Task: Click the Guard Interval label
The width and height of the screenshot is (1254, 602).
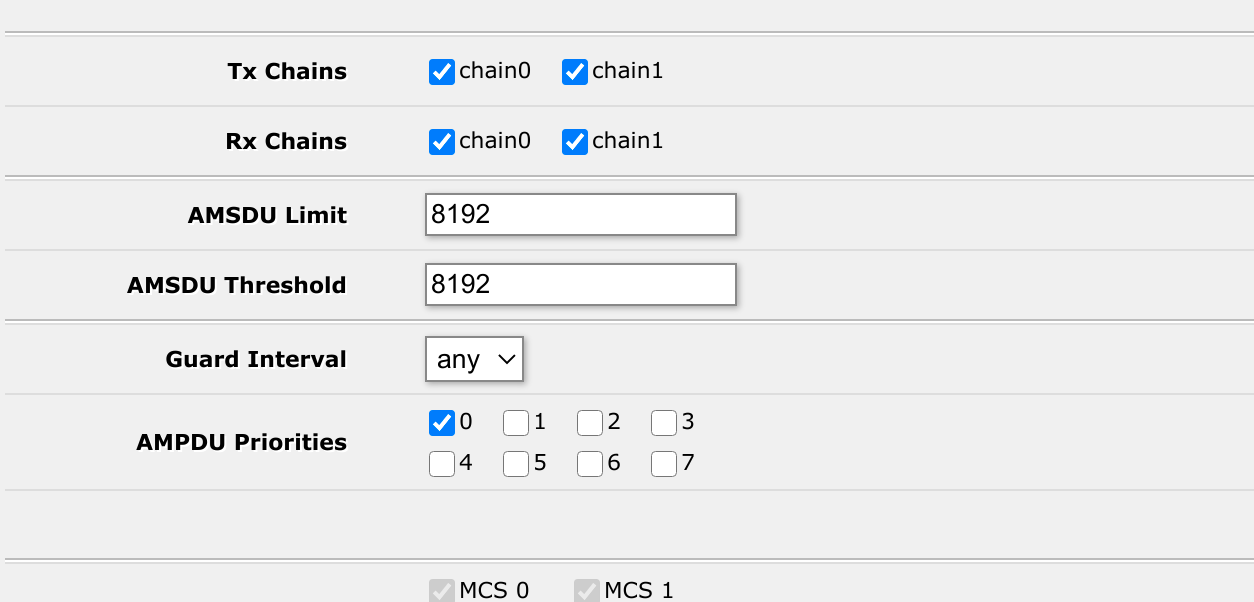Action: click(255, 358)
